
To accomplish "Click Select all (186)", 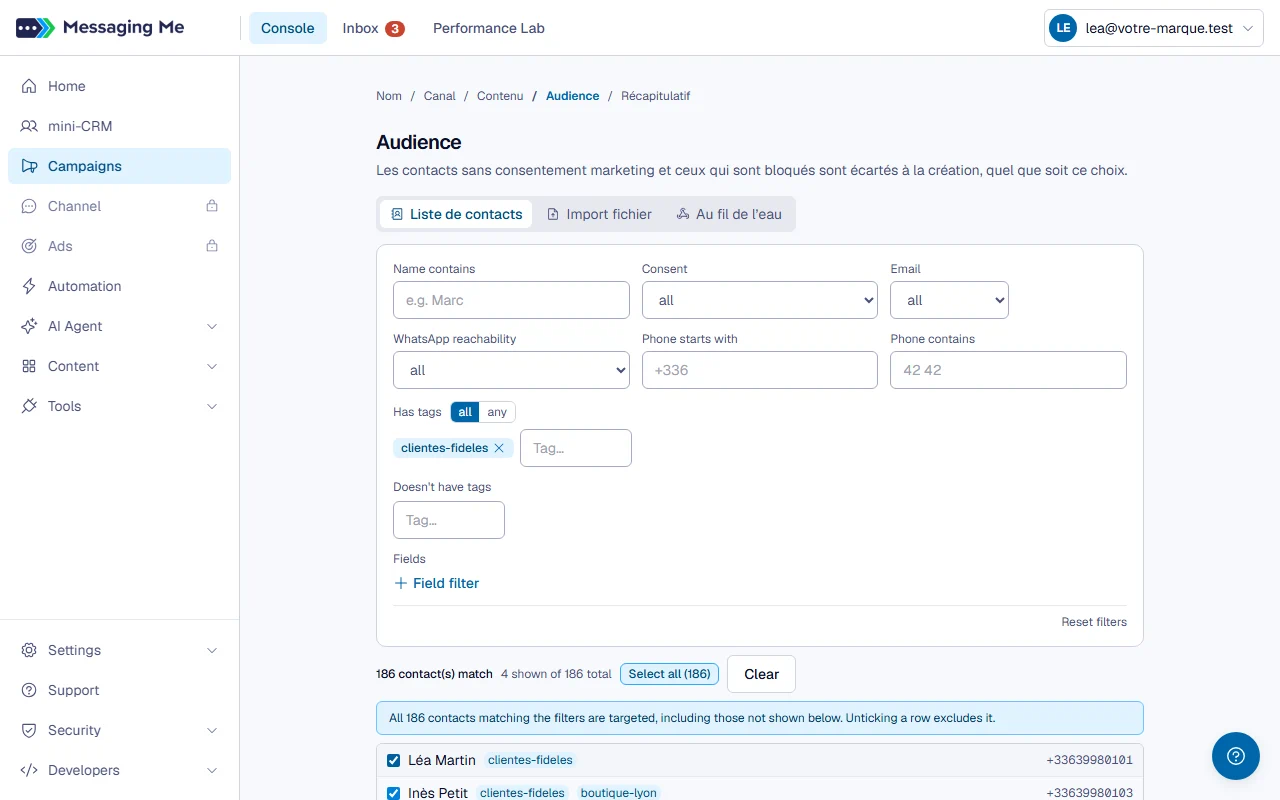I will pyautogui.click(x=669, y=674).
